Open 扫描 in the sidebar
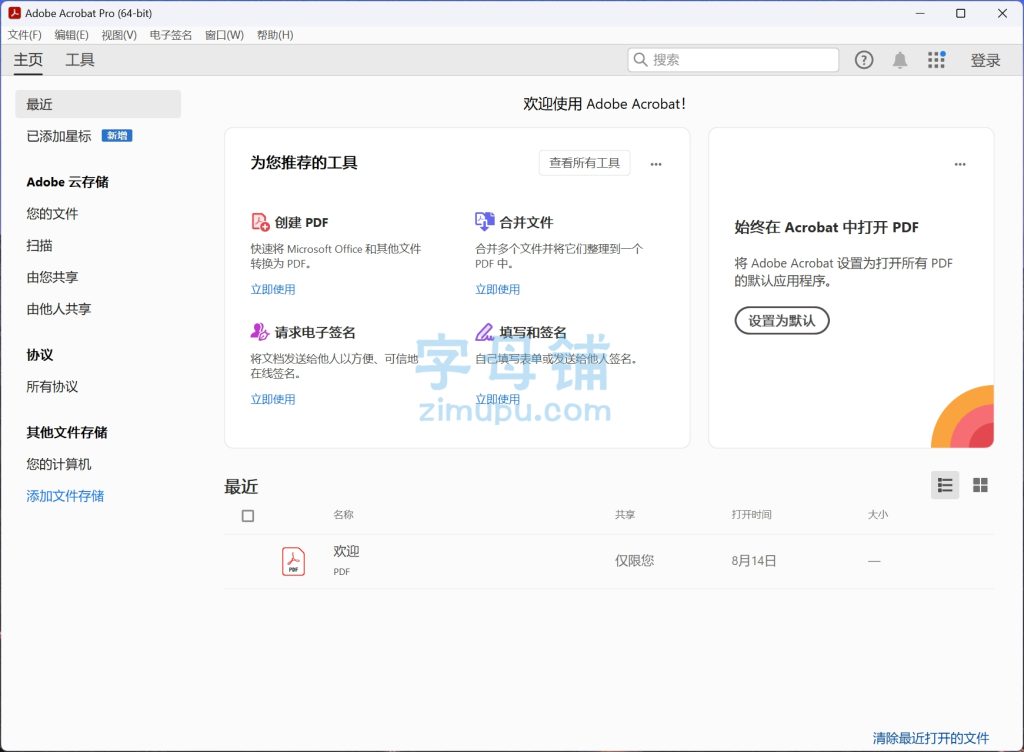1024x752 pixels. coord(39,245)
